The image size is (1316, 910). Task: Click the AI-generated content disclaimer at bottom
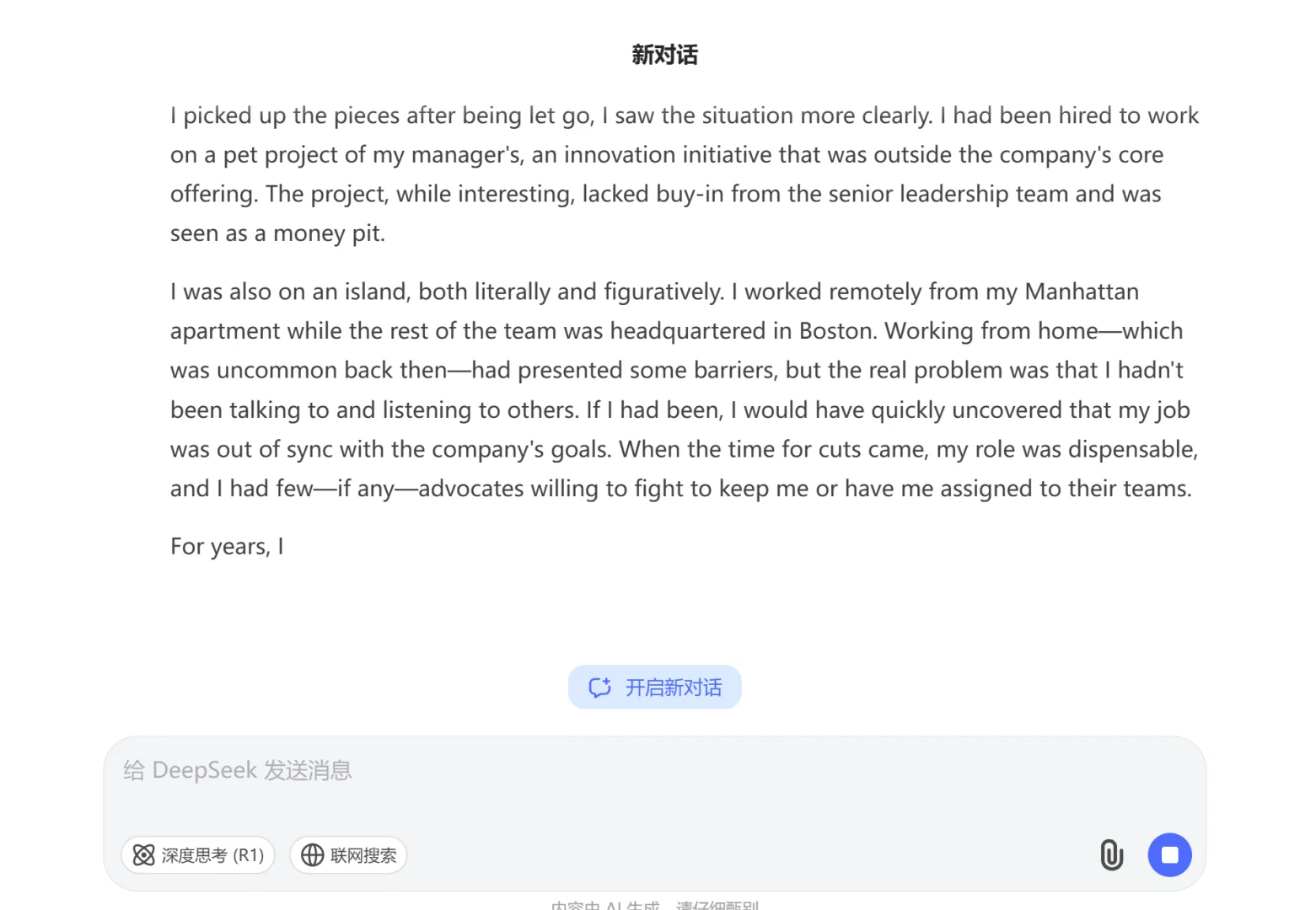pos(654,905)
